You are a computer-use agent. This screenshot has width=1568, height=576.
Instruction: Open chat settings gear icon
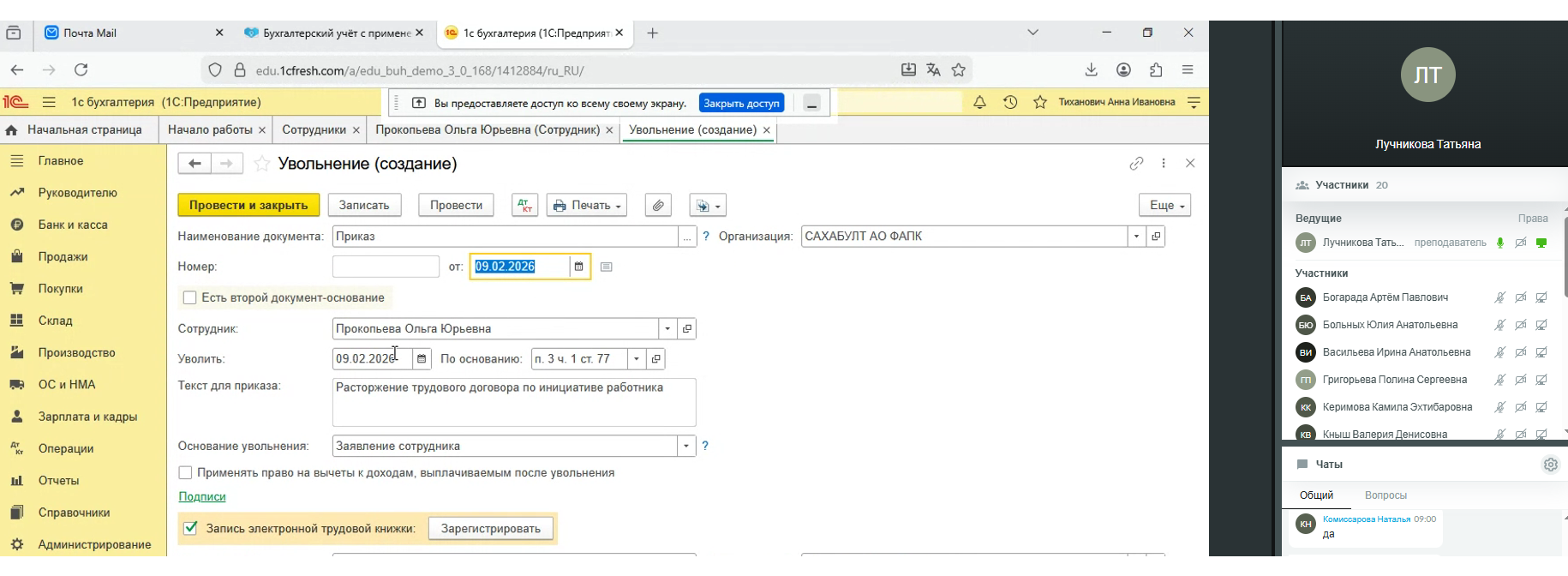click(x=1550, y=465)
